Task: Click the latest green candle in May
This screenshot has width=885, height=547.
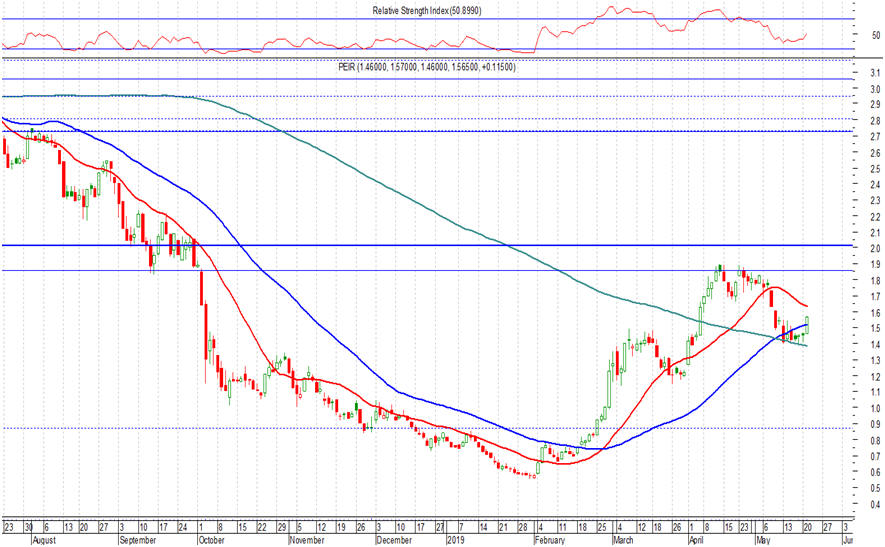Action: coord(806,324)
